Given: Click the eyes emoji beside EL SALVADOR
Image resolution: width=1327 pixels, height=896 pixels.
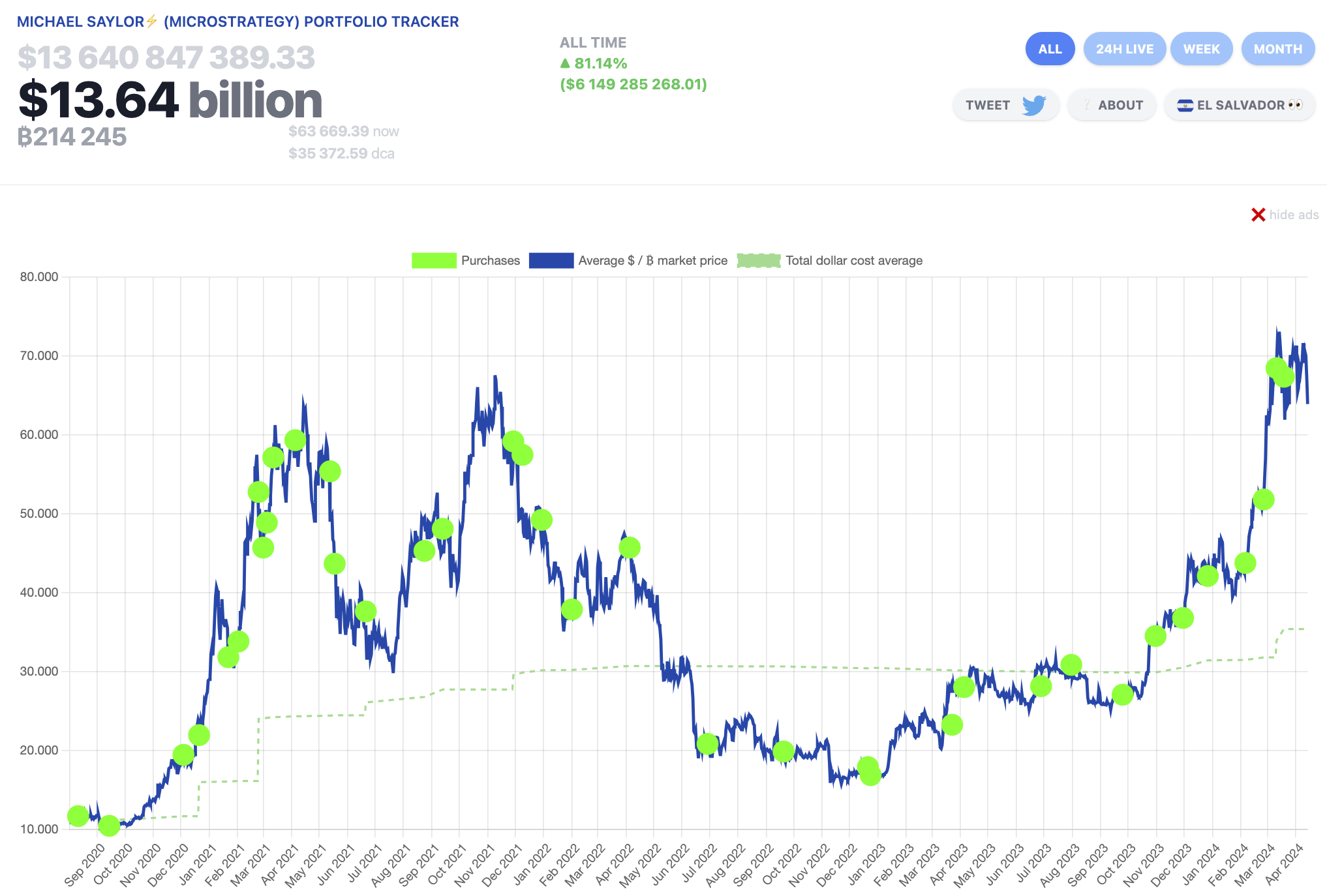Looking at the screenshot, I should pyautogui.click(x=1296, y=105).
